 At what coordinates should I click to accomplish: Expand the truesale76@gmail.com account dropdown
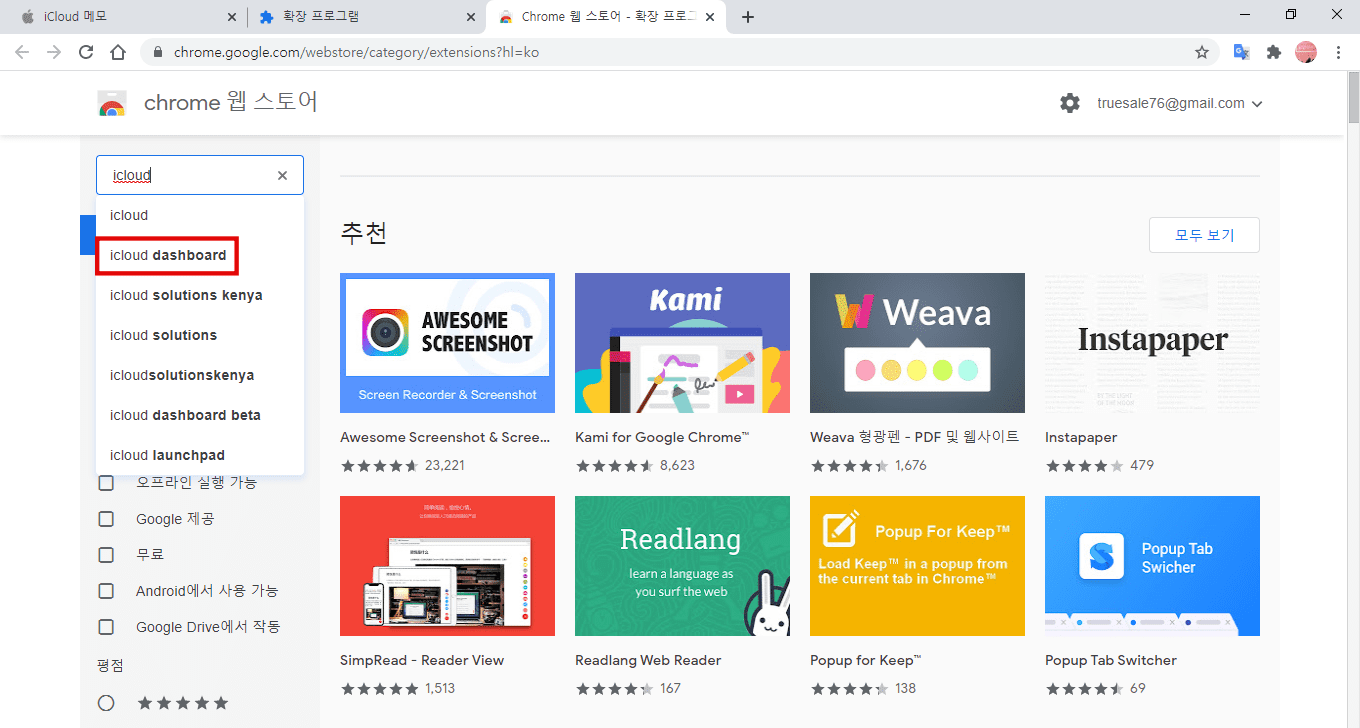click(x=1180, y=103)
